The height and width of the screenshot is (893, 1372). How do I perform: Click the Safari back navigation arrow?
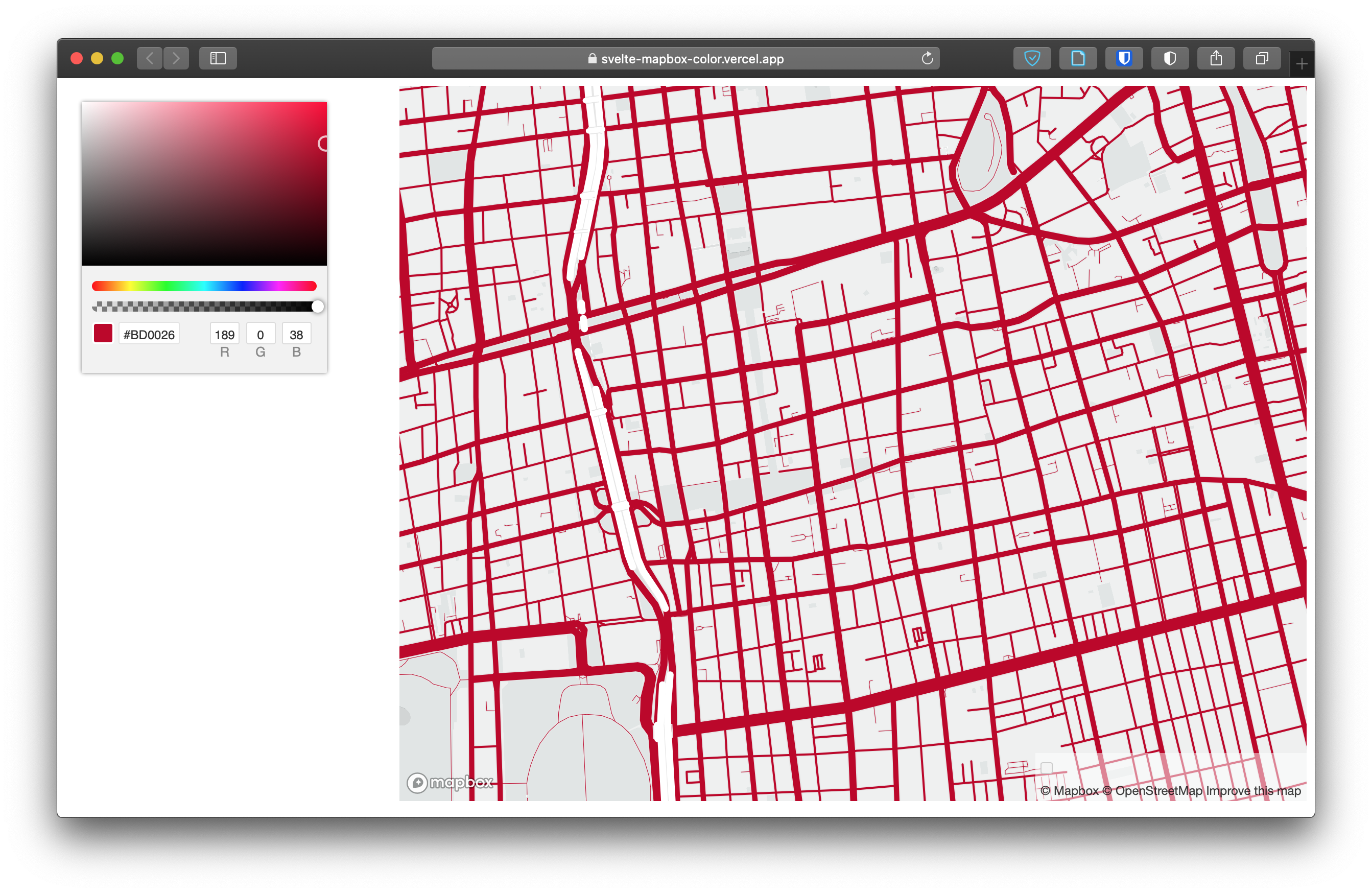[150, 58]
